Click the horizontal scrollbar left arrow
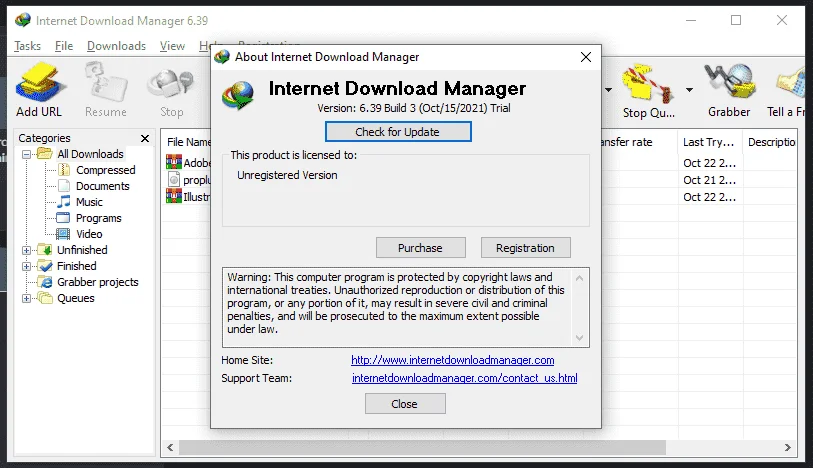 pyautogui.click(x=170, y=447)
